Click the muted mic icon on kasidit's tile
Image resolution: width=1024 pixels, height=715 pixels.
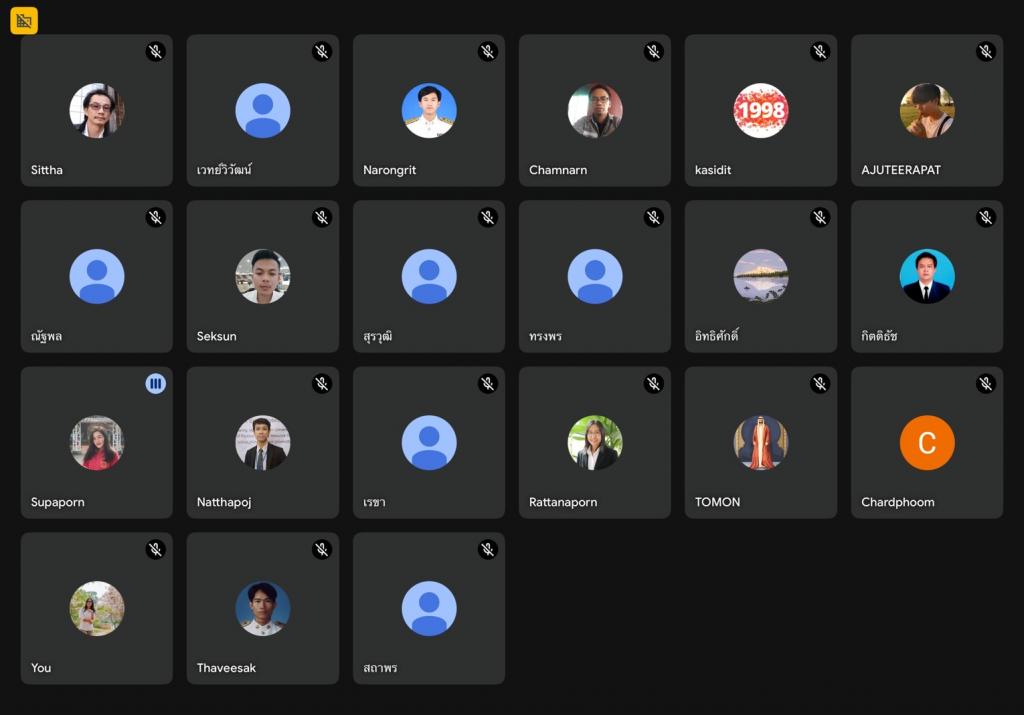[819, 52]
